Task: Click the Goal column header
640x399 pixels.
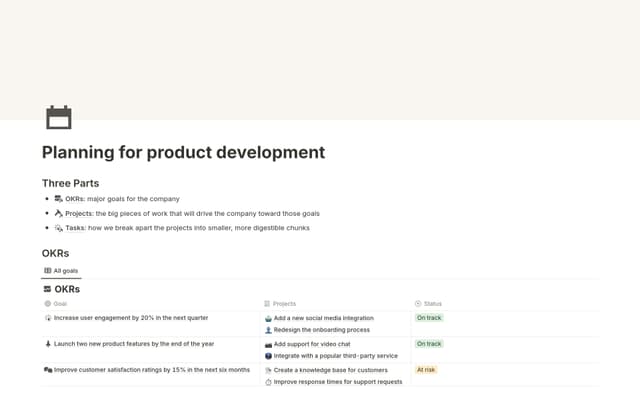Action: pos(56,304)
